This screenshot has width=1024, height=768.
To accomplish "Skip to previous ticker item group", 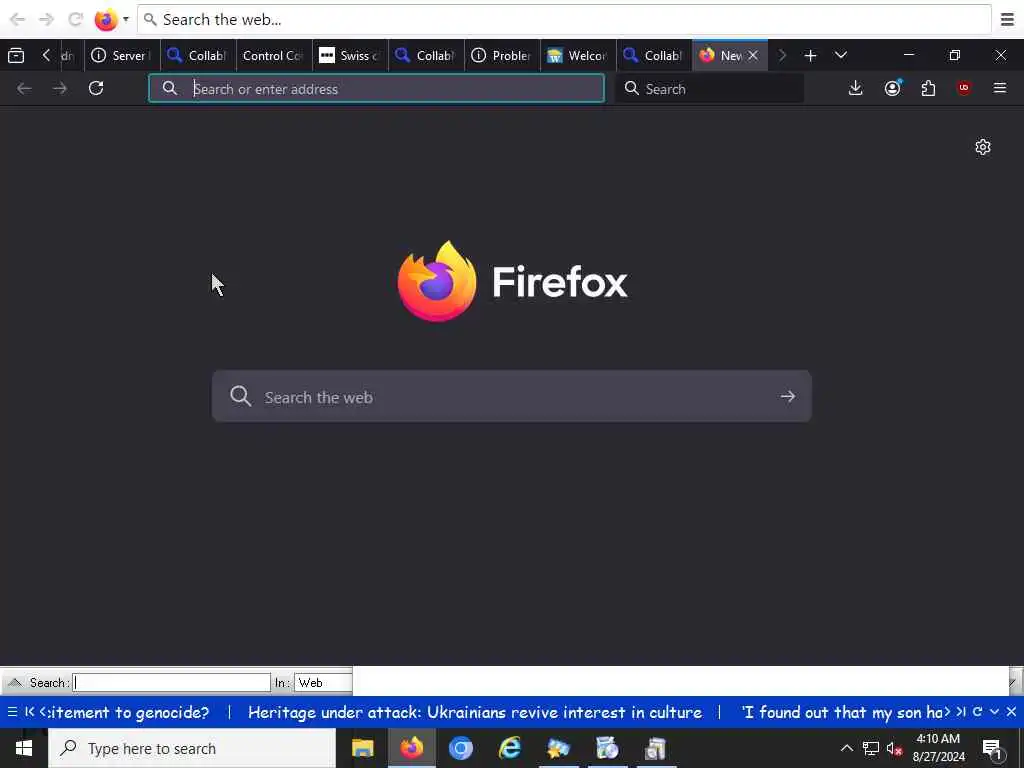I will [29, 712].
